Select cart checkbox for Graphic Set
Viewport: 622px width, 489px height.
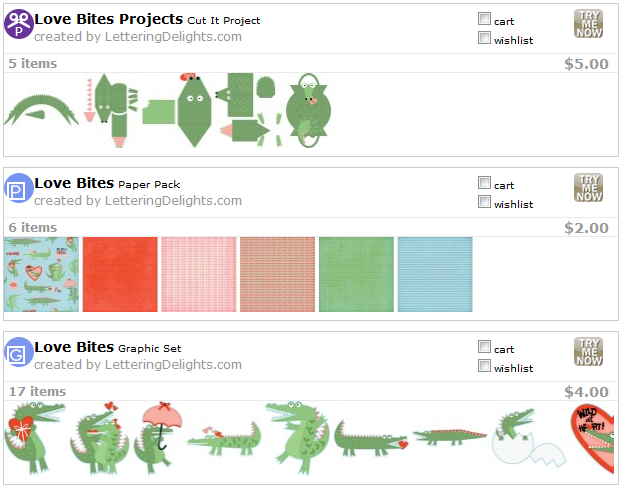click(x=485, y=347)
